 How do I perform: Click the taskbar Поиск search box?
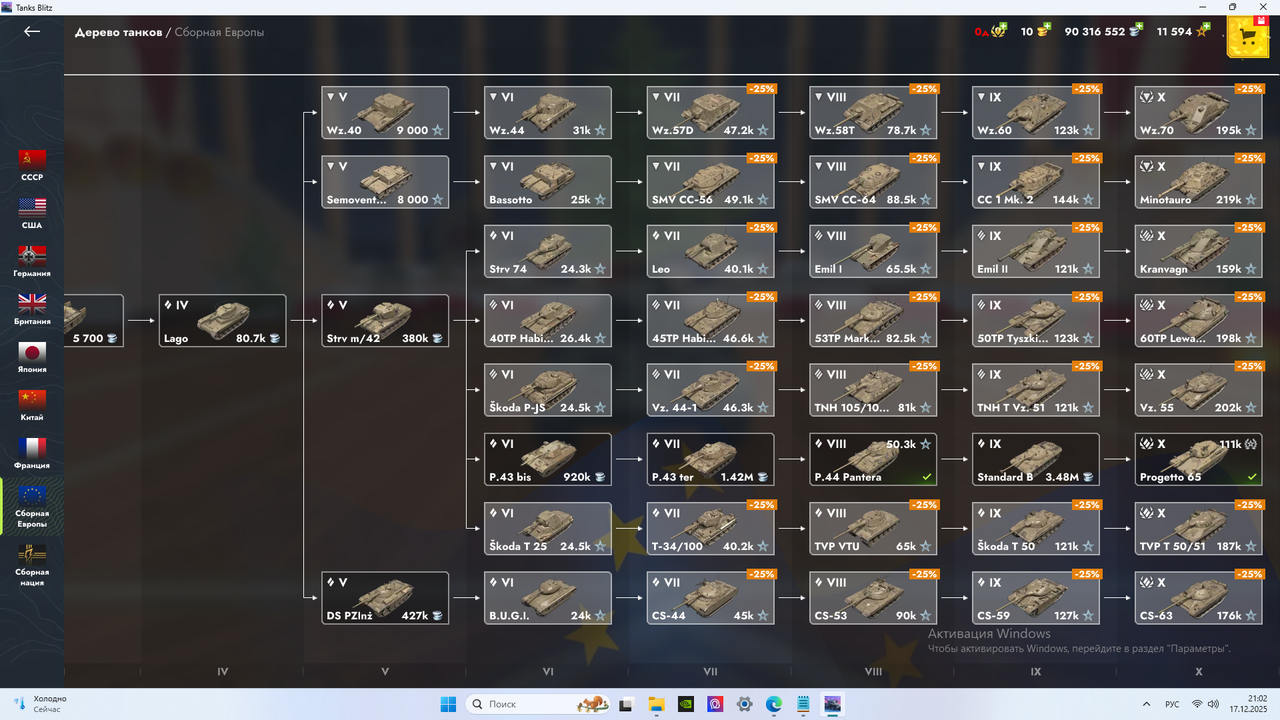tap(537, 704)
